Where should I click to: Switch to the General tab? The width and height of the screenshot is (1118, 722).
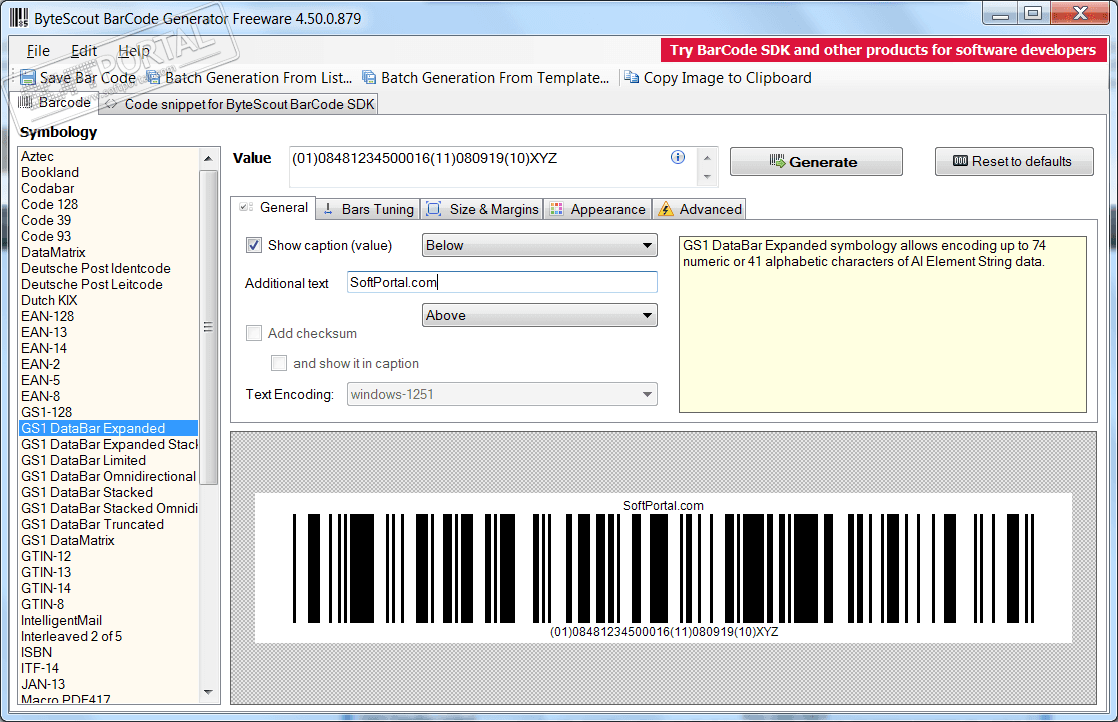point(274,207)
